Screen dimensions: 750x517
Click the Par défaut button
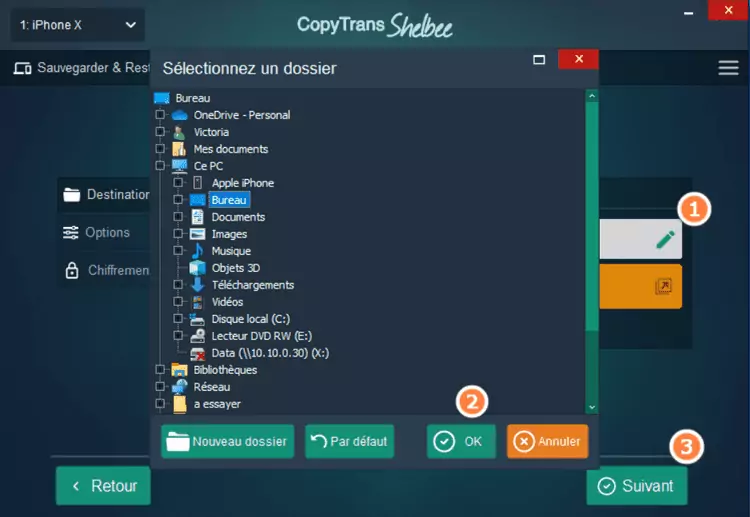click(349, 441)
